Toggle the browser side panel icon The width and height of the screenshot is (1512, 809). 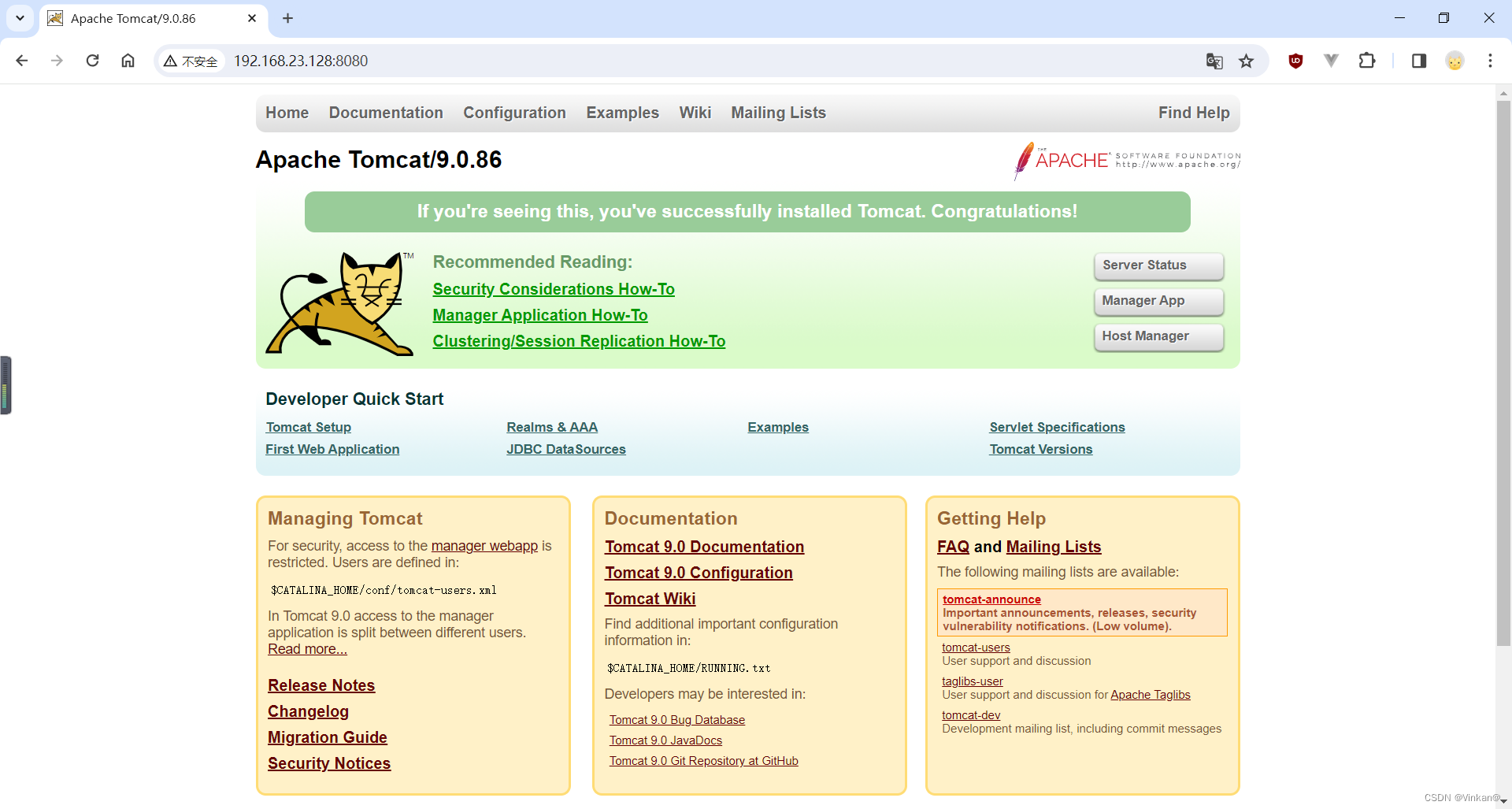tap(1419, 61)
